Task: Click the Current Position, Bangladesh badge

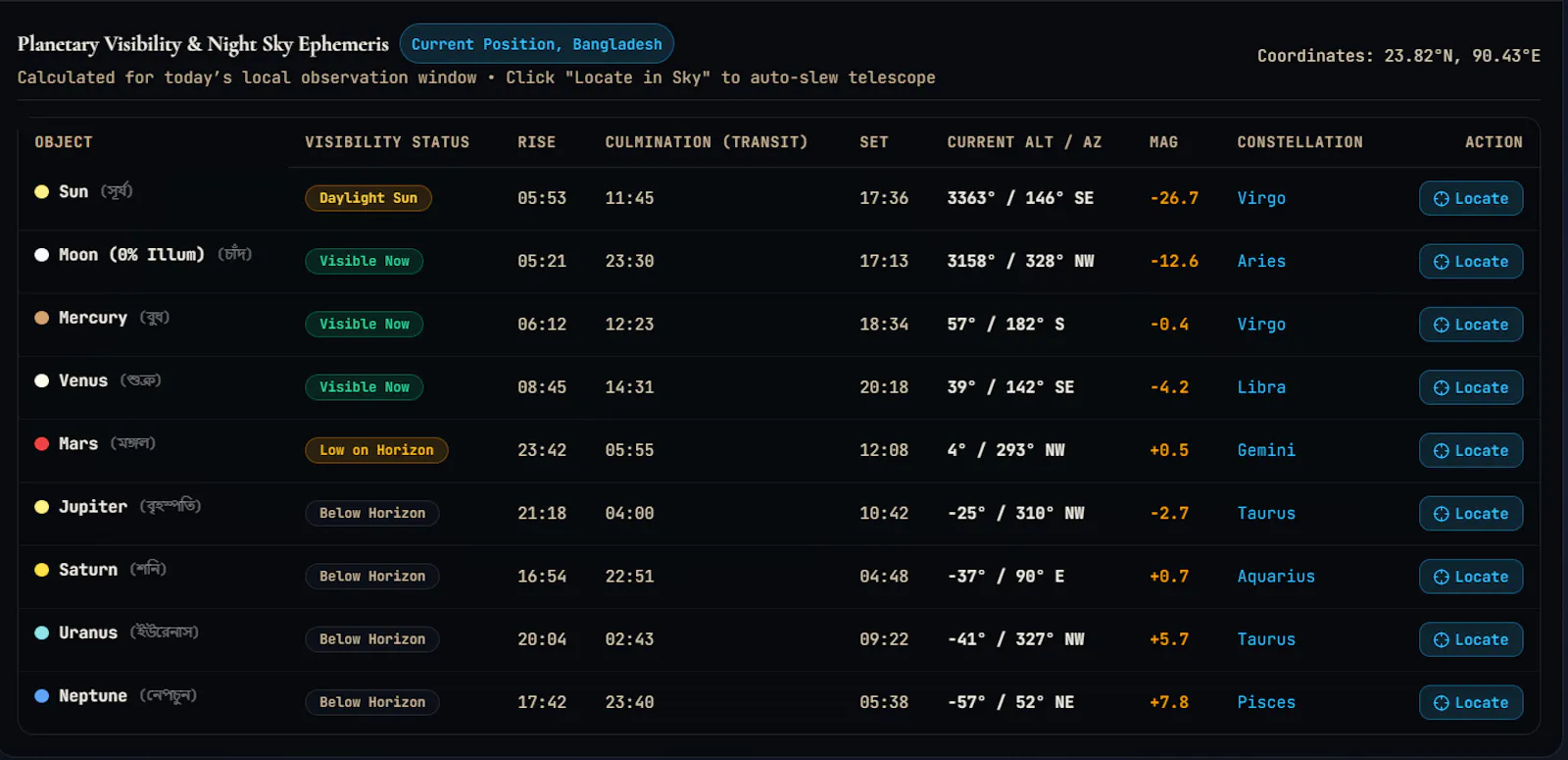Action: pyautogui.click(x=537, y=44)
